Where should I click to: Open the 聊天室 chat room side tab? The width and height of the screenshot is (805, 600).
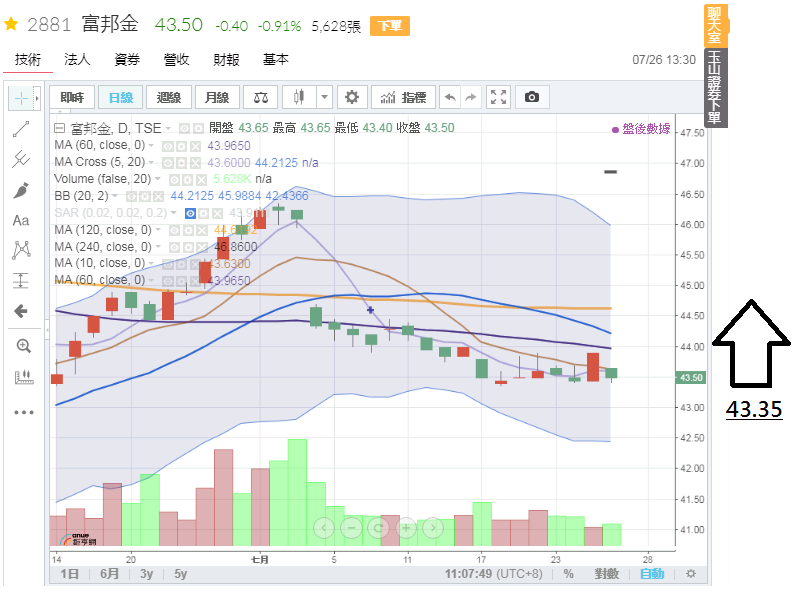(x=715, y=25)
